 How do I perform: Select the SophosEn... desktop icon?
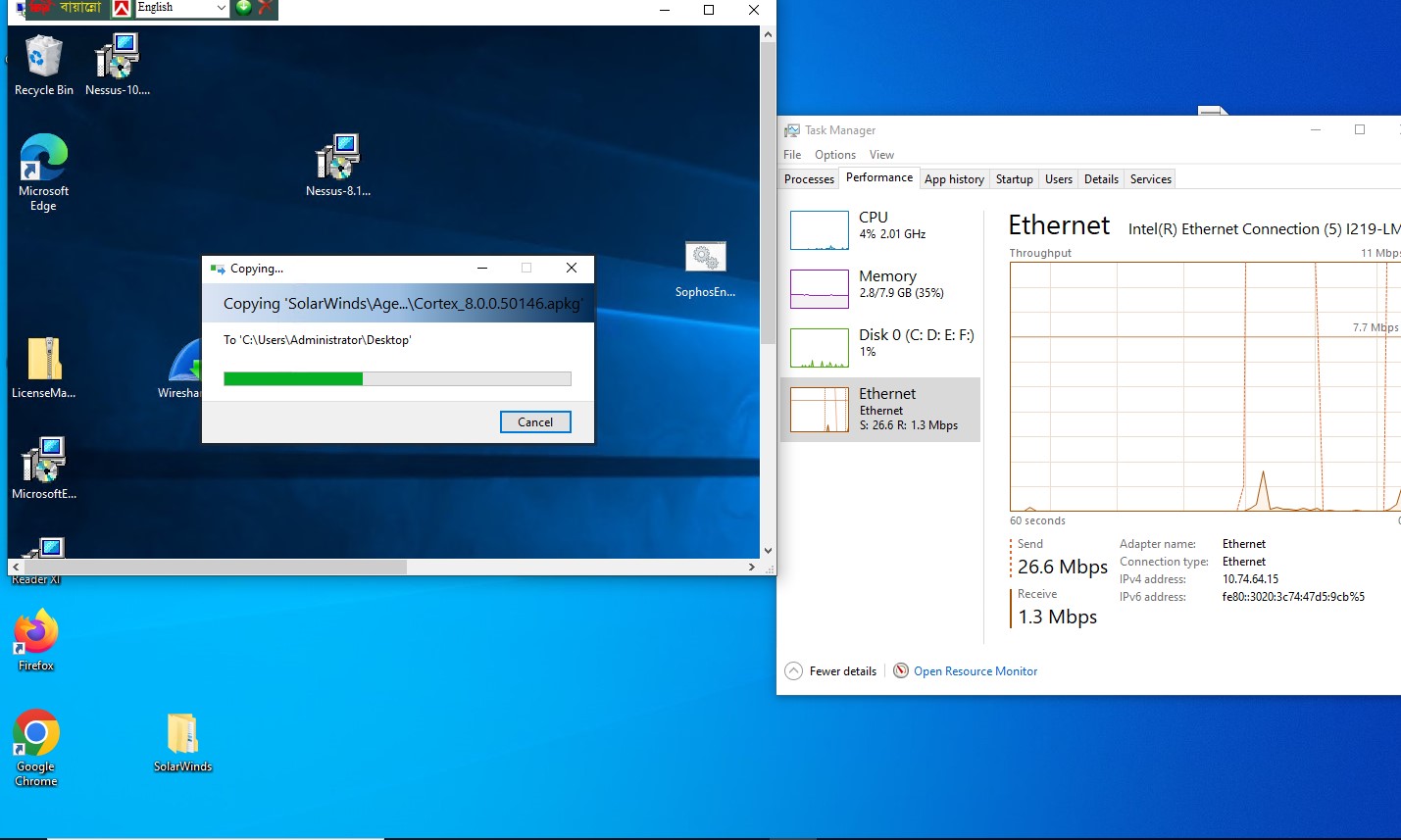tap(705, 269)
